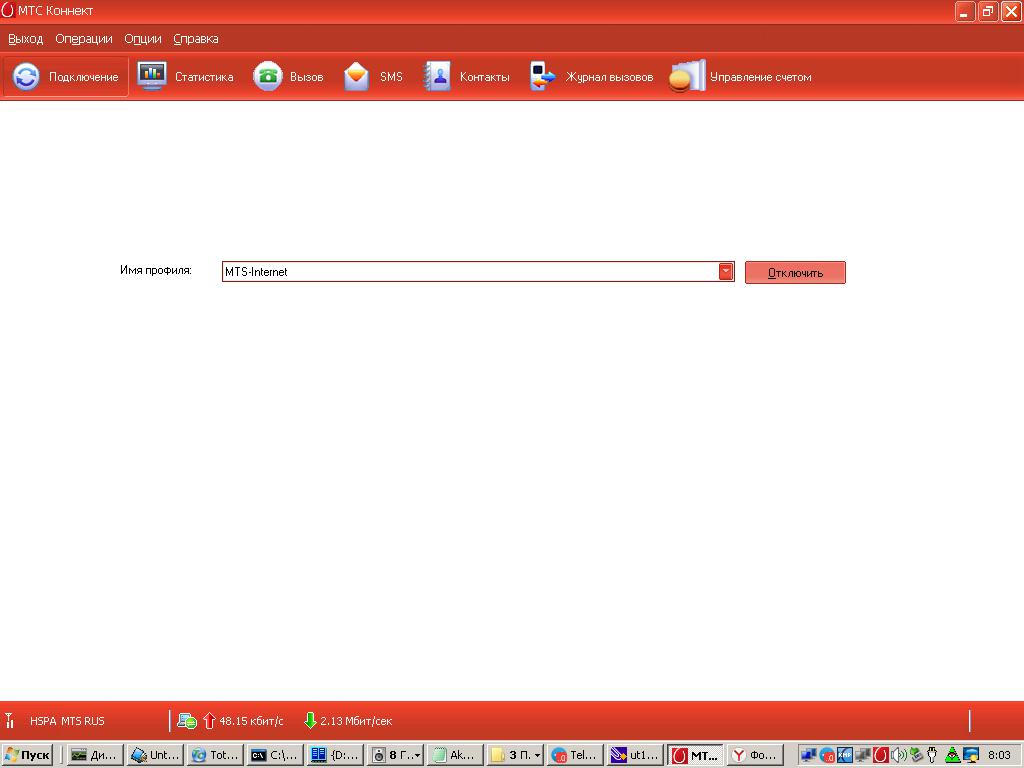Screen dimensions: 1024x768
Task: Click the МТ... MTS Connect taskbar button
Action: pyautogui.click(x=696, y=755)
